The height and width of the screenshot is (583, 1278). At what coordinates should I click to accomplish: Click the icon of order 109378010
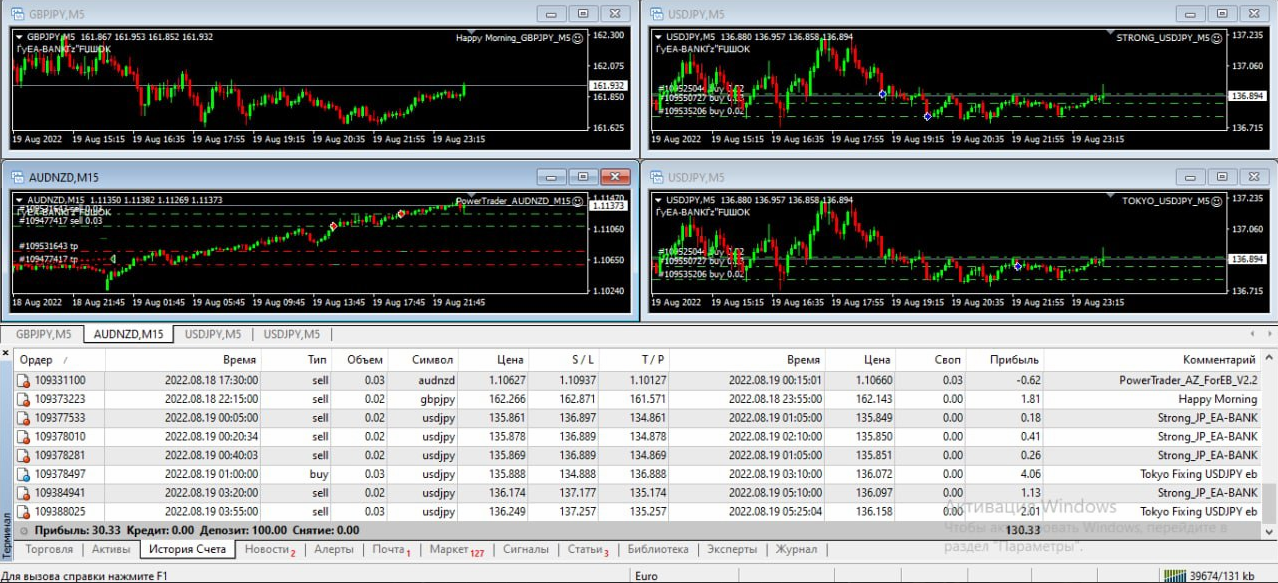click(24, 437)
